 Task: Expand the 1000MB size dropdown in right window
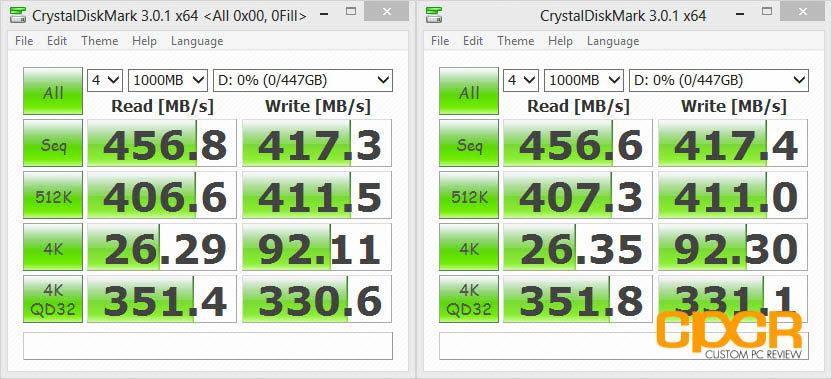584,81
